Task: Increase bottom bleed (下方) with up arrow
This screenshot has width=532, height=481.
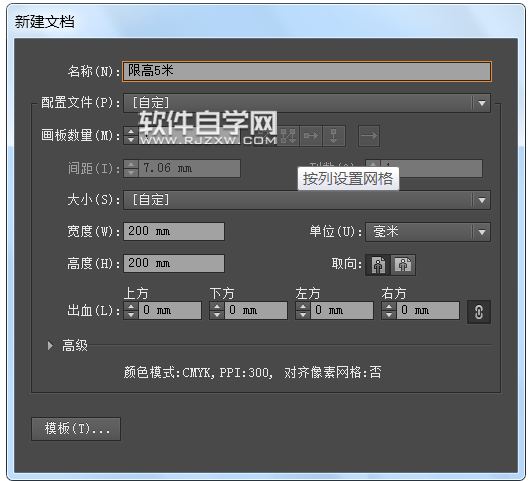Action: [x=217, y=306]
